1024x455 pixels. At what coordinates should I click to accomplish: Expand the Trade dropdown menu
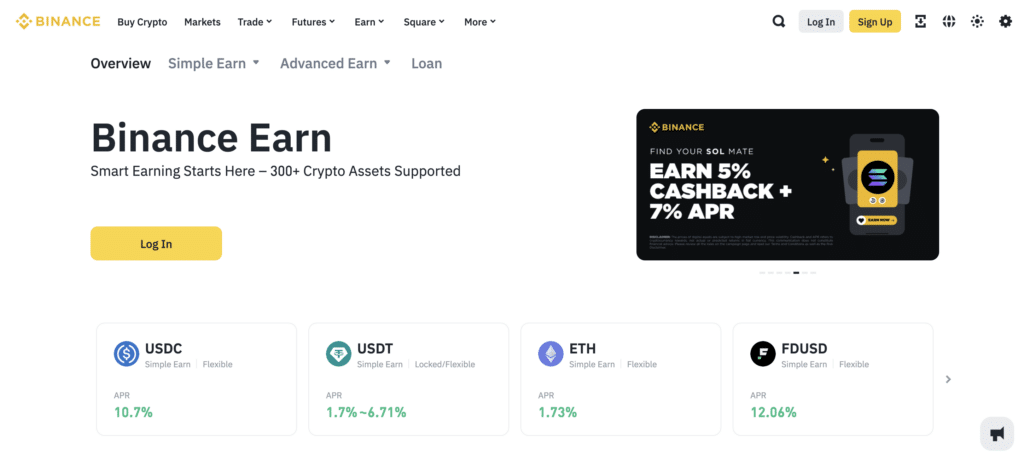pyautogui.click(x=255, y=22)
